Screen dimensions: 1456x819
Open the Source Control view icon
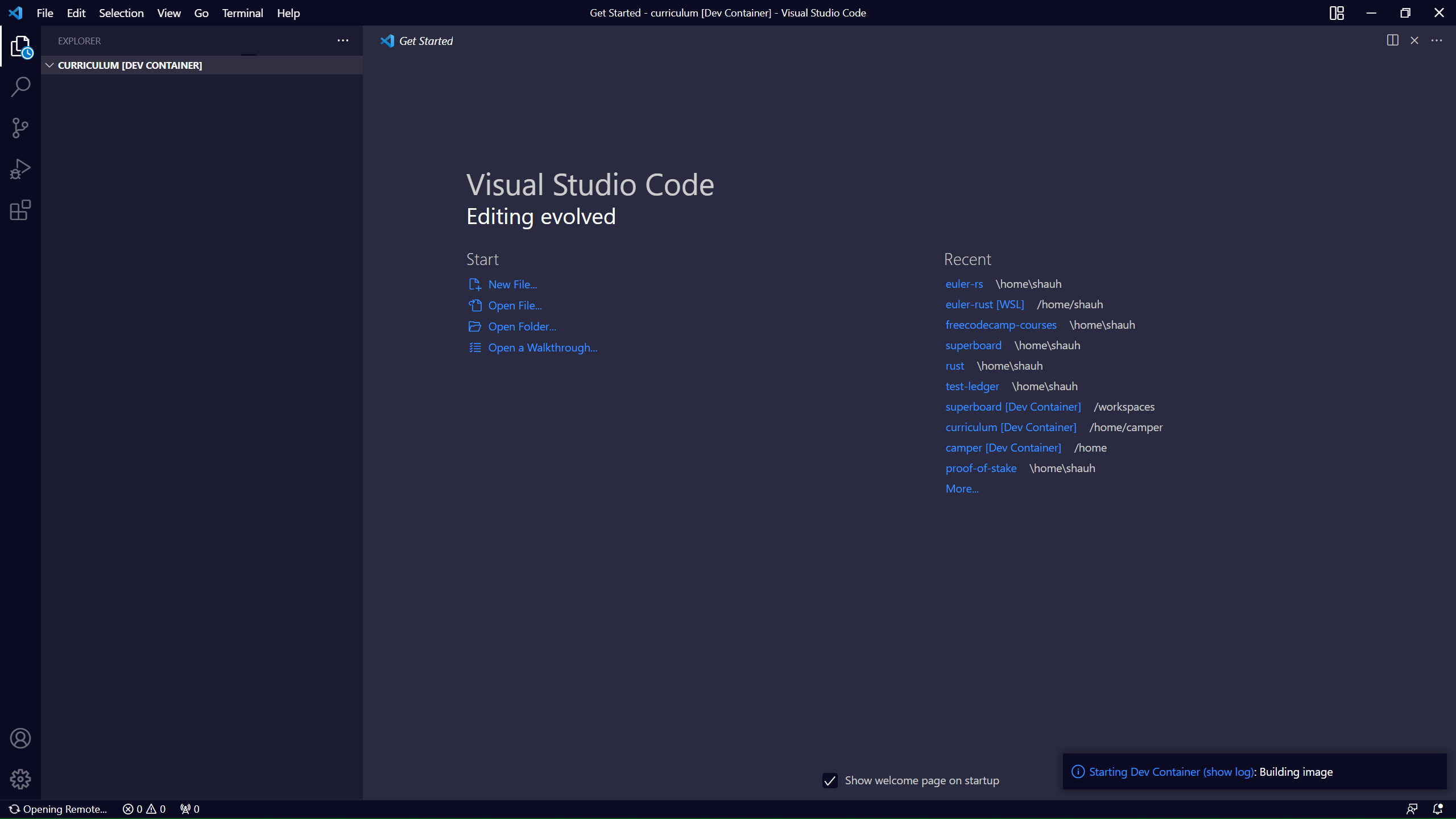20,128
